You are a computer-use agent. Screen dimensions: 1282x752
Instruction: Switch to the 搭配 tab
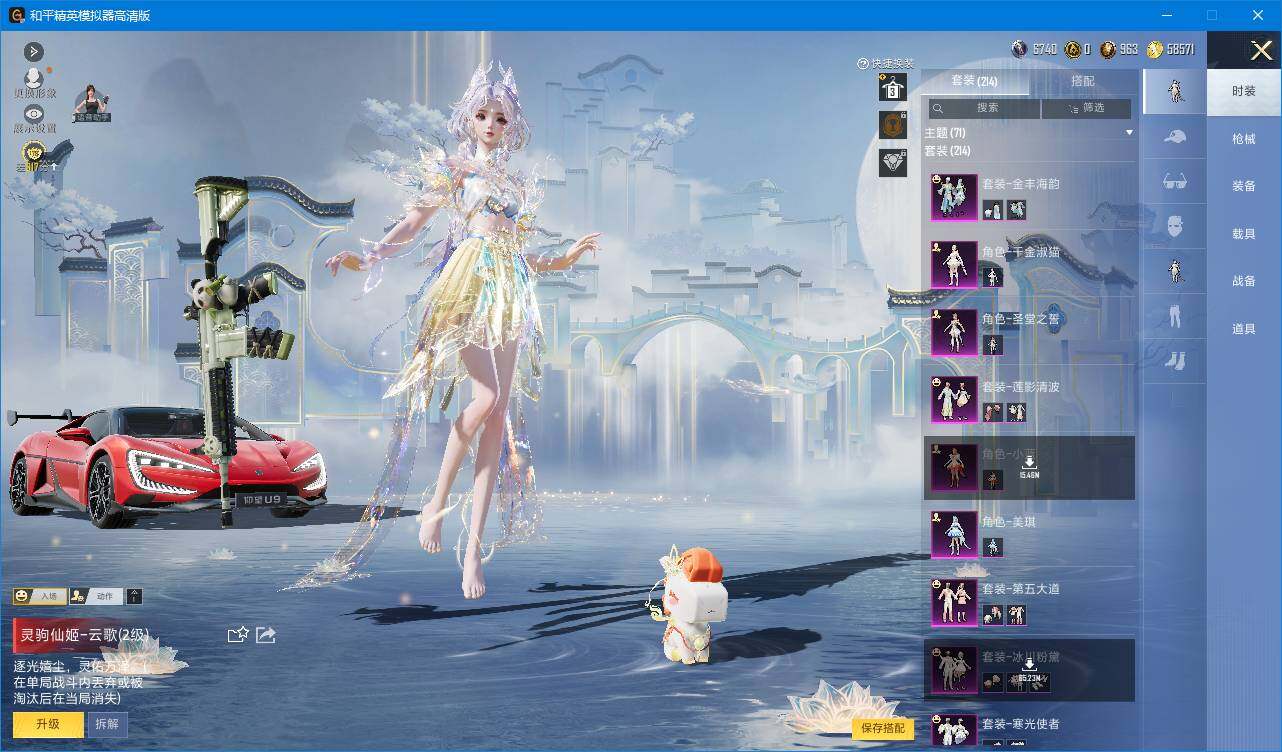pos(1082,81)
